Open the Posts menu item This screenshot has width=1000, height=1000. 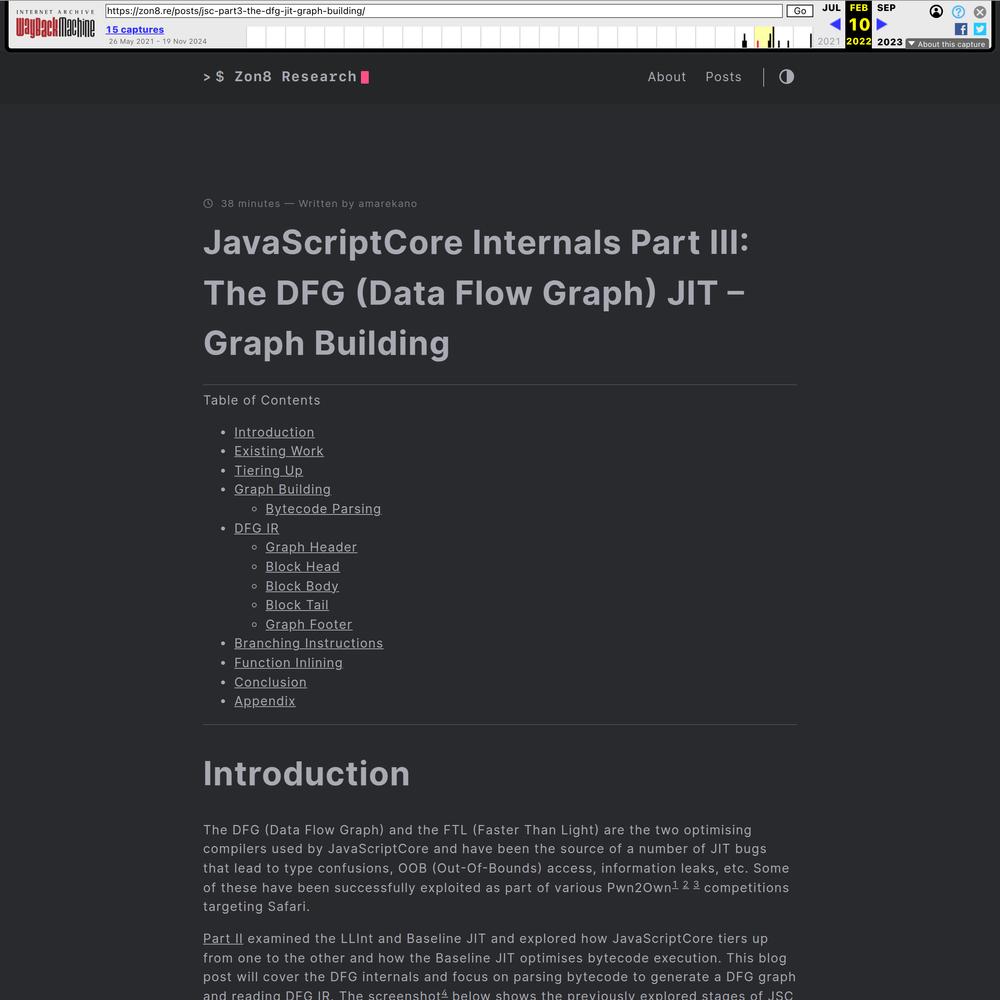tap(723, 77)
